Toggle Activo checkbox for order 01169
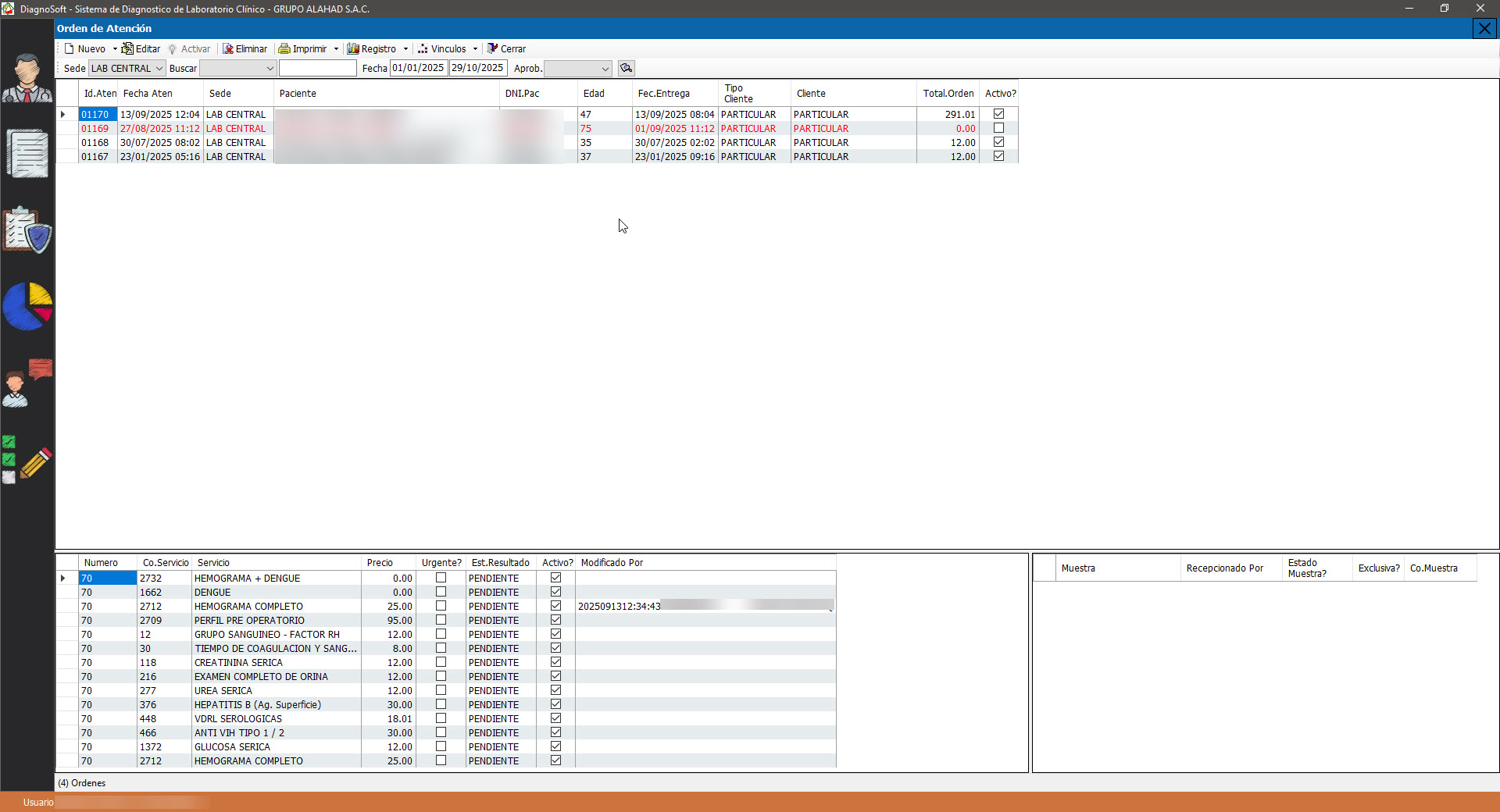Screen dimensions: 1500x812 (x=998, y=128)
